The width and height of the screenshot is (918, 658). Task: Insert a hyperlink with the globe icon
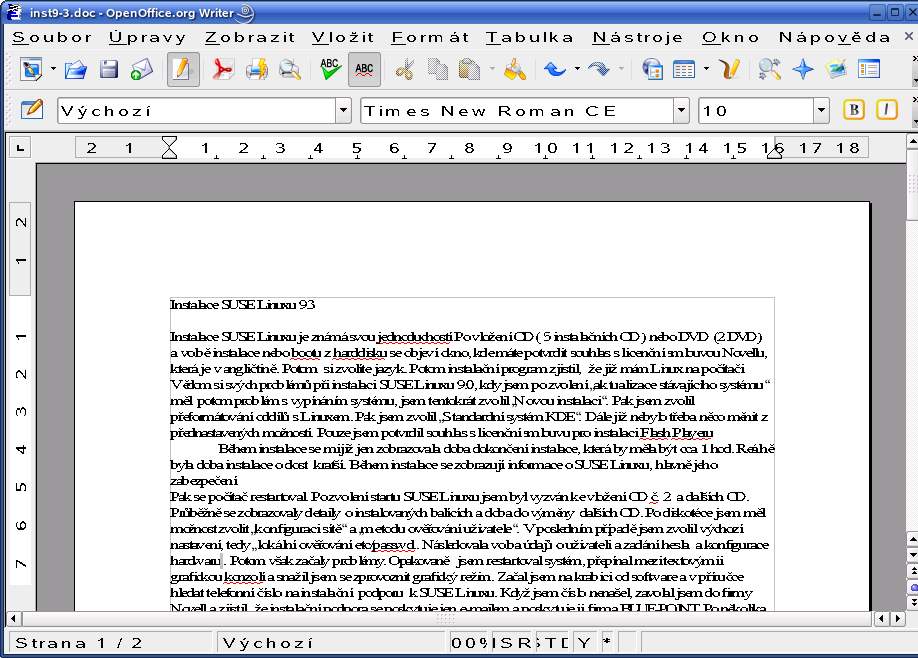pos(652,69)
